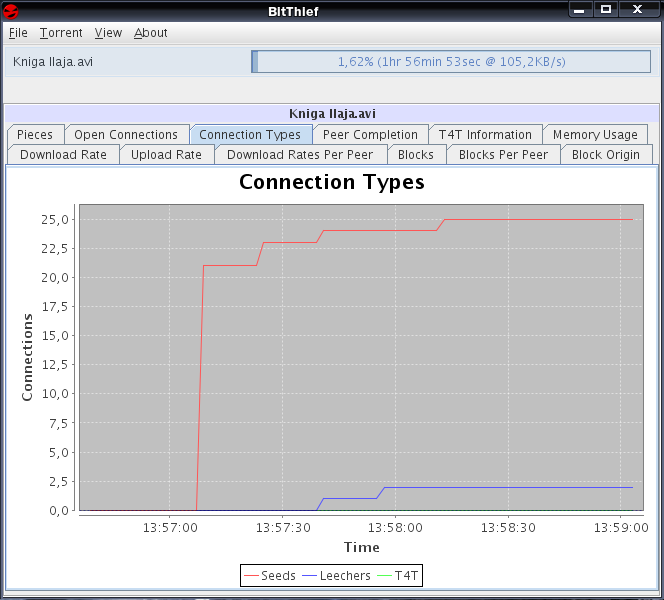Image resolution: width=664 pixels, height=600 pixels.
Task: Click the 0,0 axis value
Action: [58, 511]
